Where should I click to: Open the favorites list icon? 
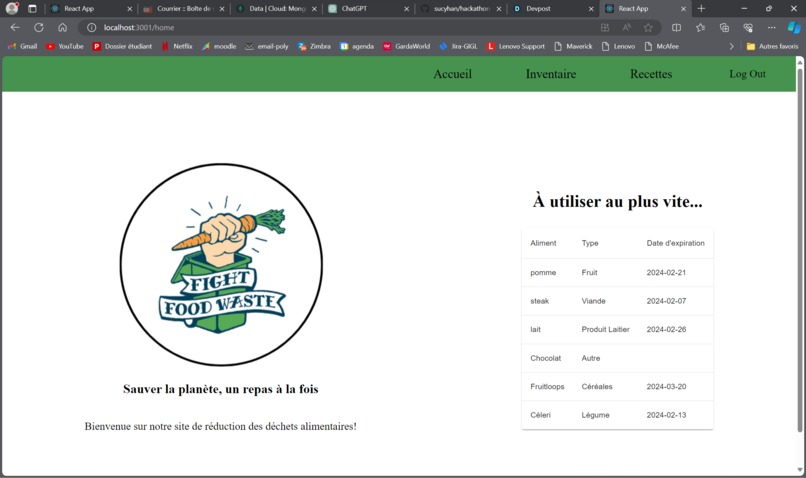click(x=700, y=28)
